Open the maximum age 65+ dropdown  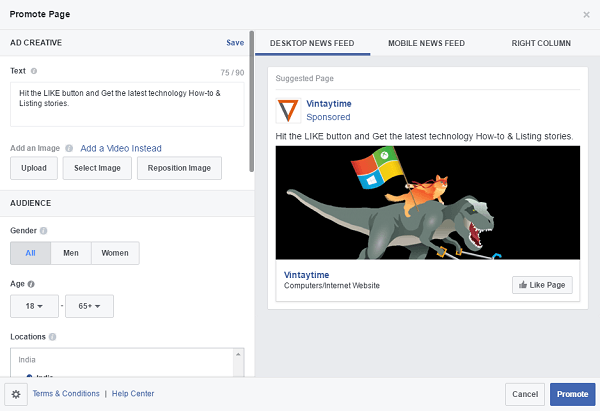pos(90,305)
